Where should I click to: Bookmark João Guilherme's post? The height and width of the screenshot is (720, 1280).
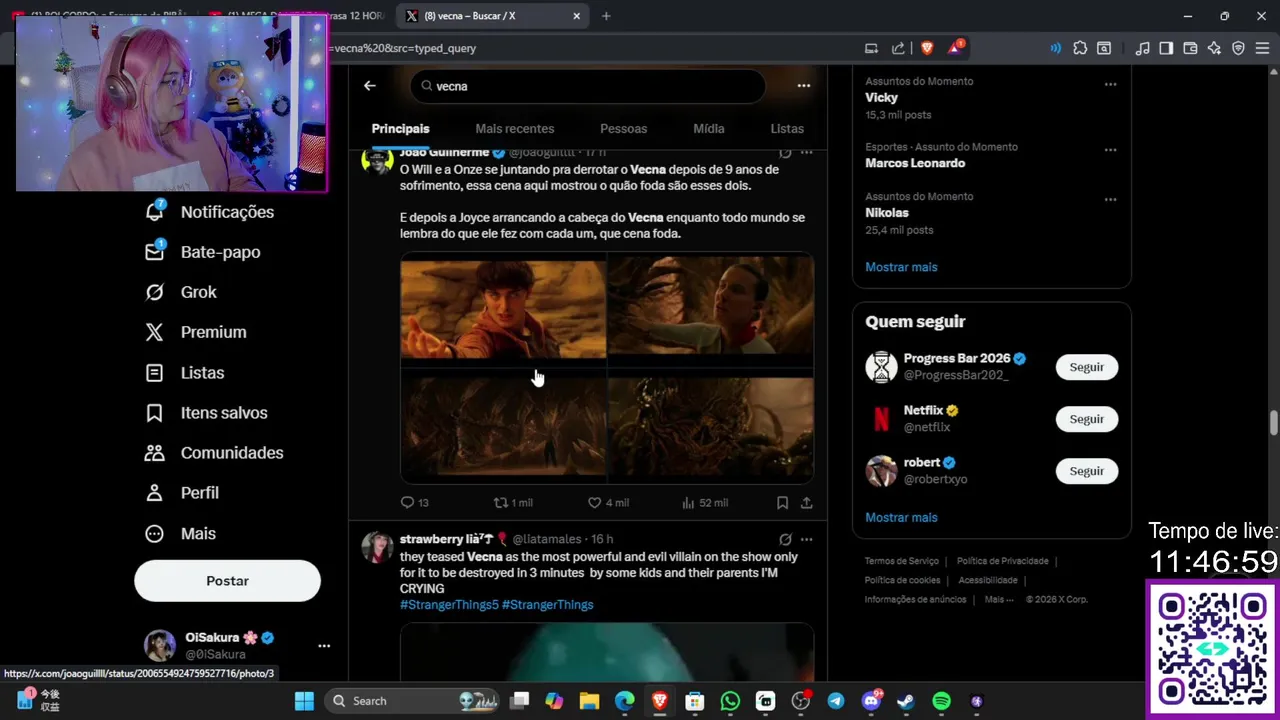tap(782, 503)
